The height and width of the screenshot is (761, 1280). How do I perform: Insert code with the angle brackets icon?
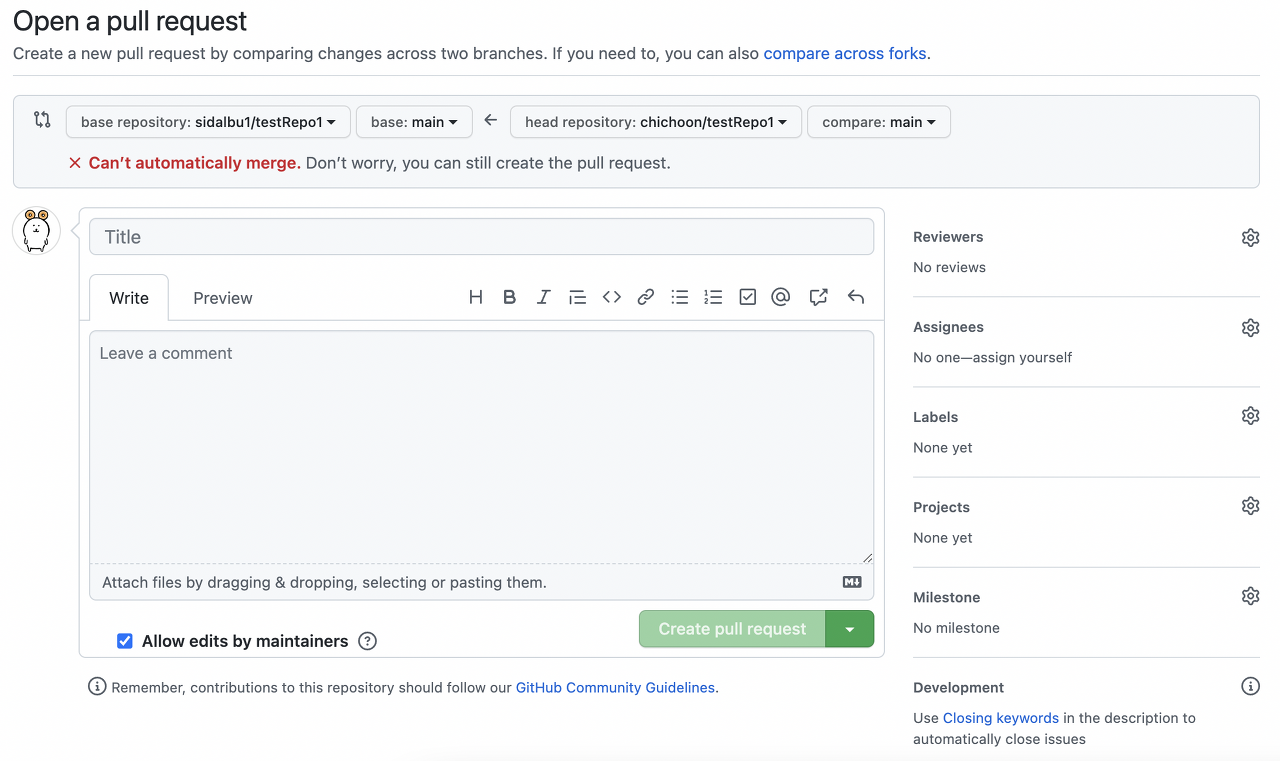coord(612,297)
